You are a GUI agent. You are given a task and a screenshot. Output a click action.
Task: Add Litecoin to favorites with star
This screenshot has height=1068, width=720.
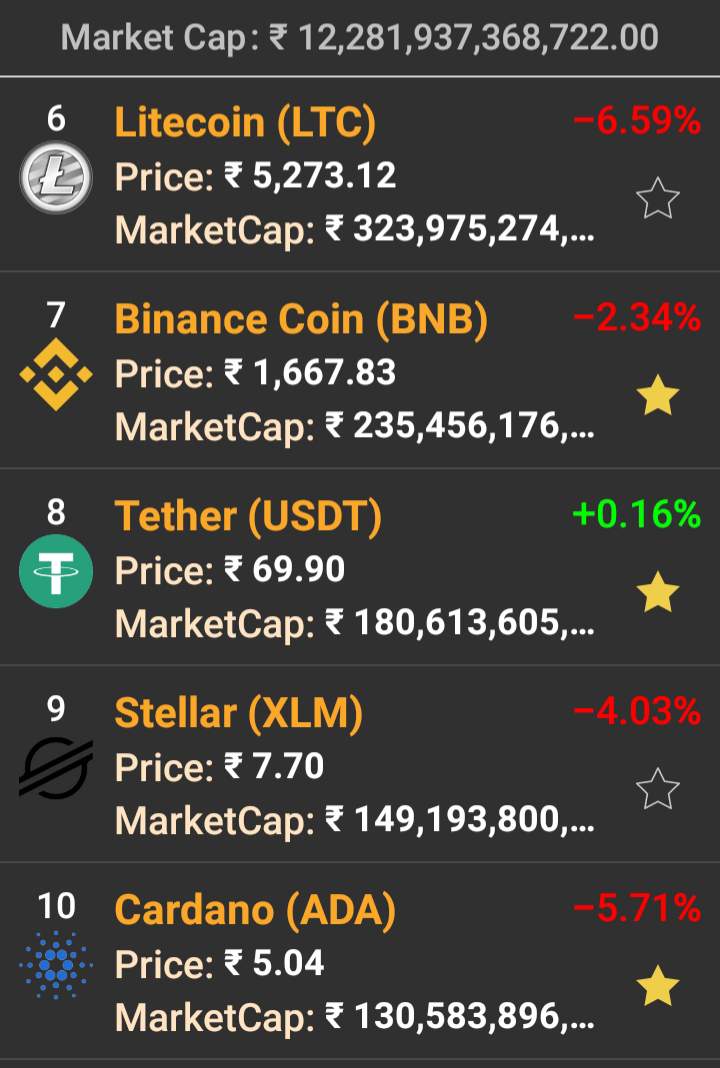658,199
